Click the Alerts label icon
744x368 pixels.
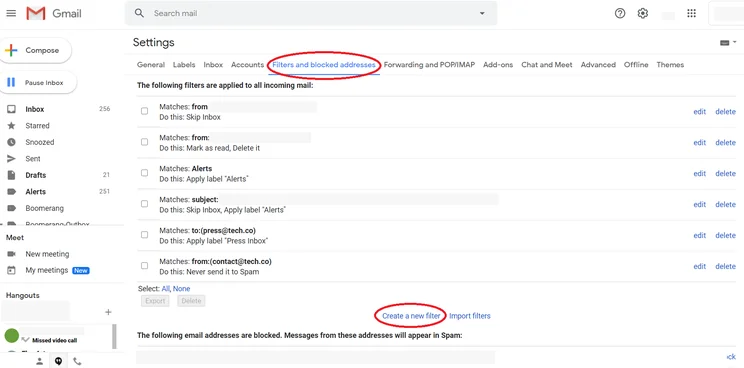tap(11, 192)
